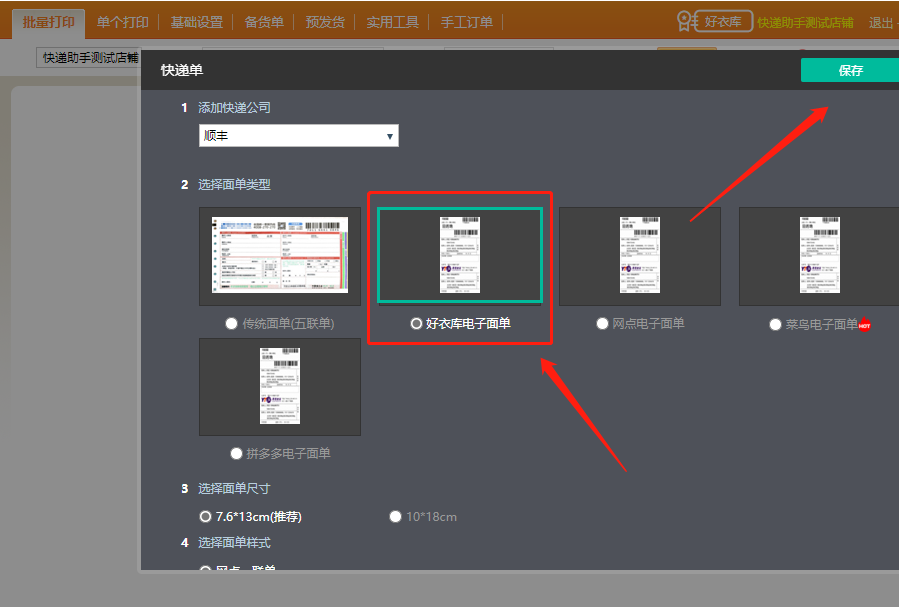
Task: Click the 快递助手测试店铺 store selector field
Action: 89,58
